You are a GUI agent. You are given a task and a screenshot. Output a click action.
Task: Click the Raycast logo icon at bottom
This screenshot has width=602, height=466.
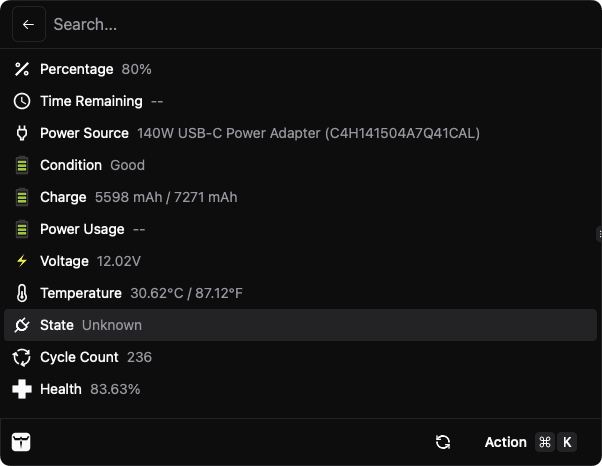pyautogui.click(x=21, y=442)
